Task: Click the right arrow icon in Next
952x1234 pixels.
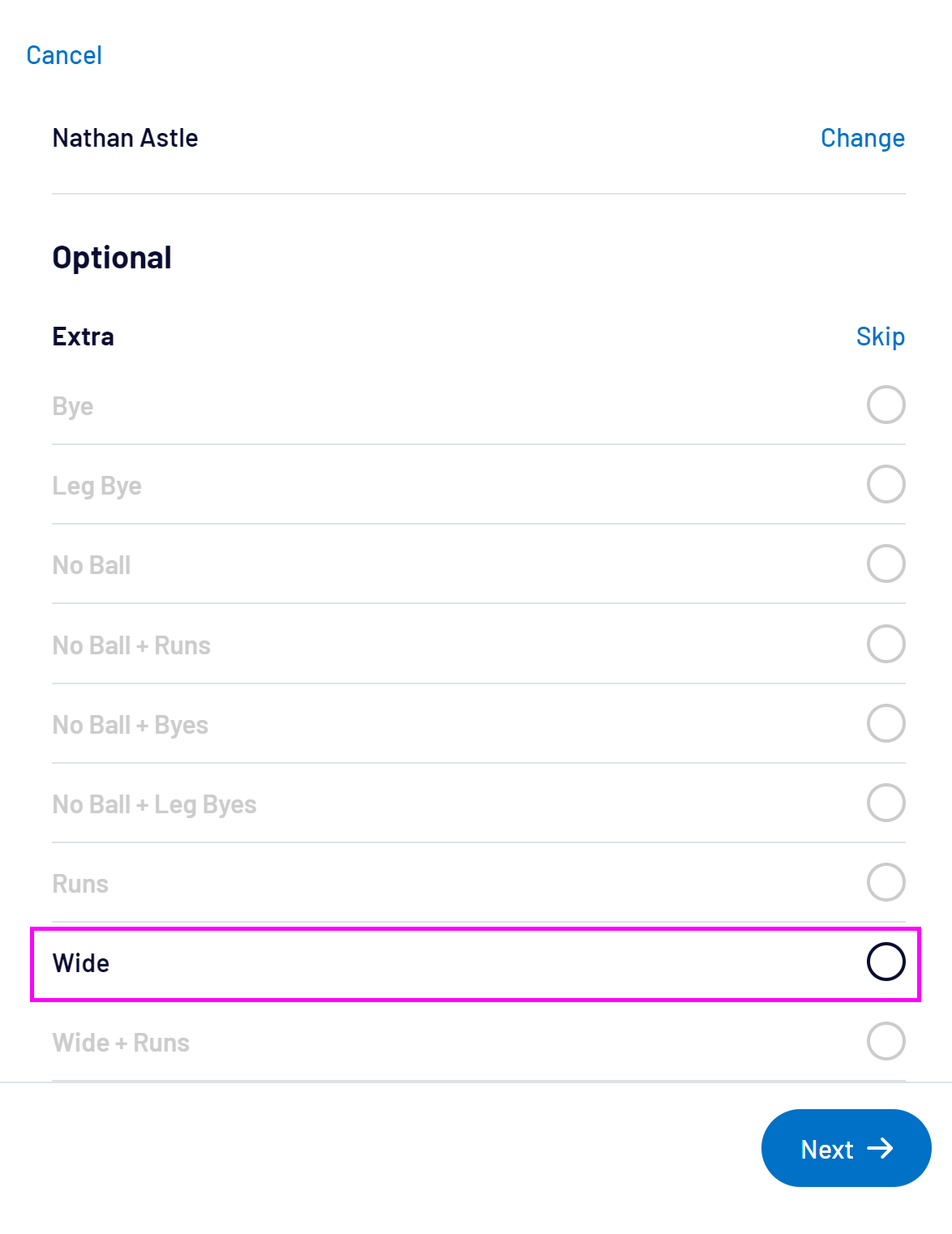Action: point(880,1148)
